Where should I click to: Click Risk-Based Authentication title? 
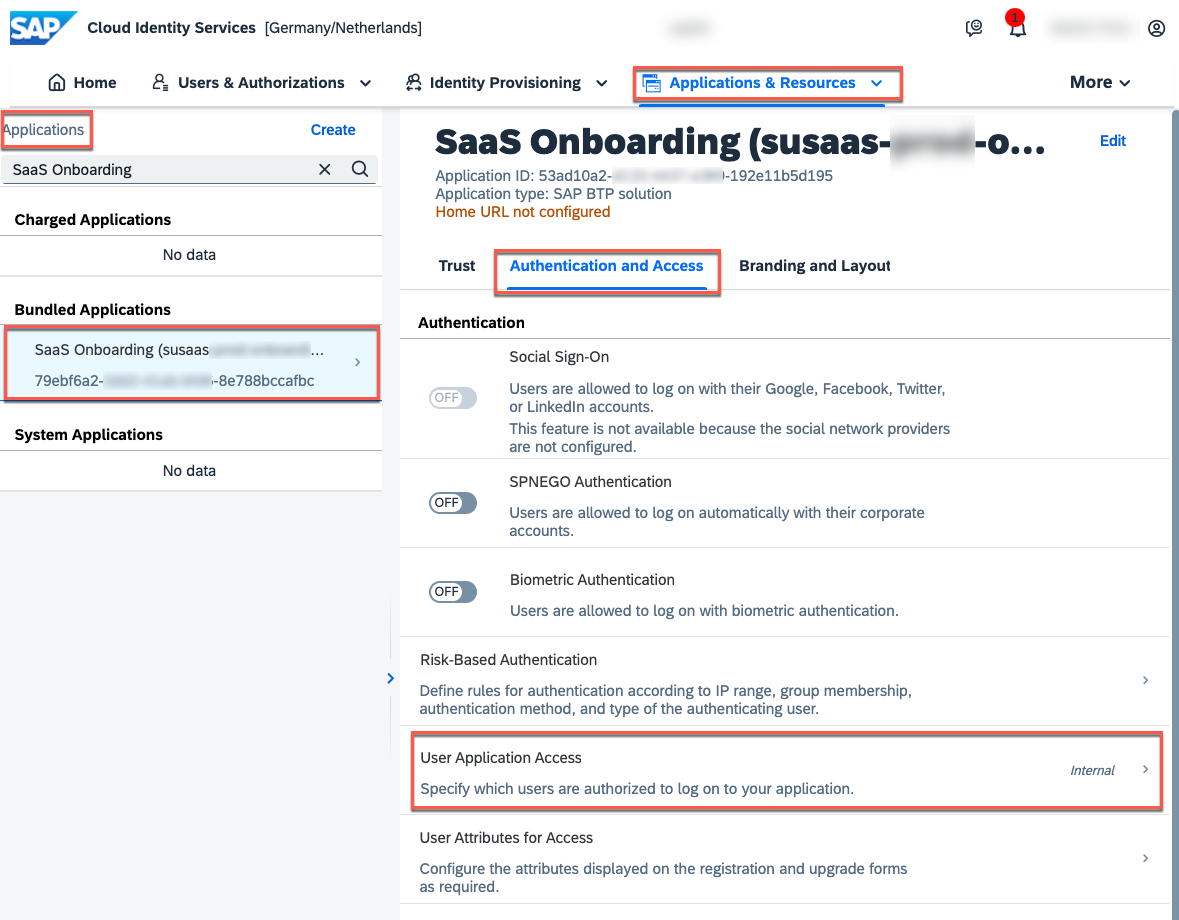pyautogui.click(x=508, y=660)
